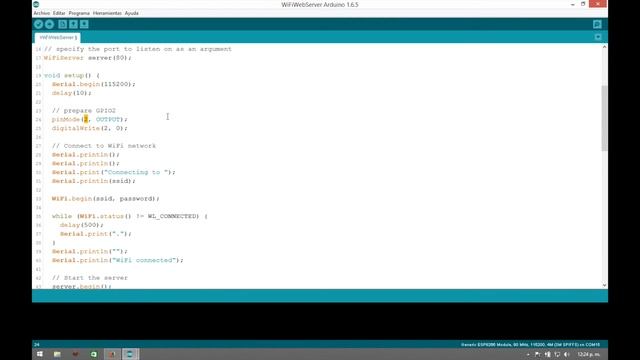Screen dimensions: 640x360
Task: Click on 'Serial.println(ssid);' line
Action: [93, 181]
